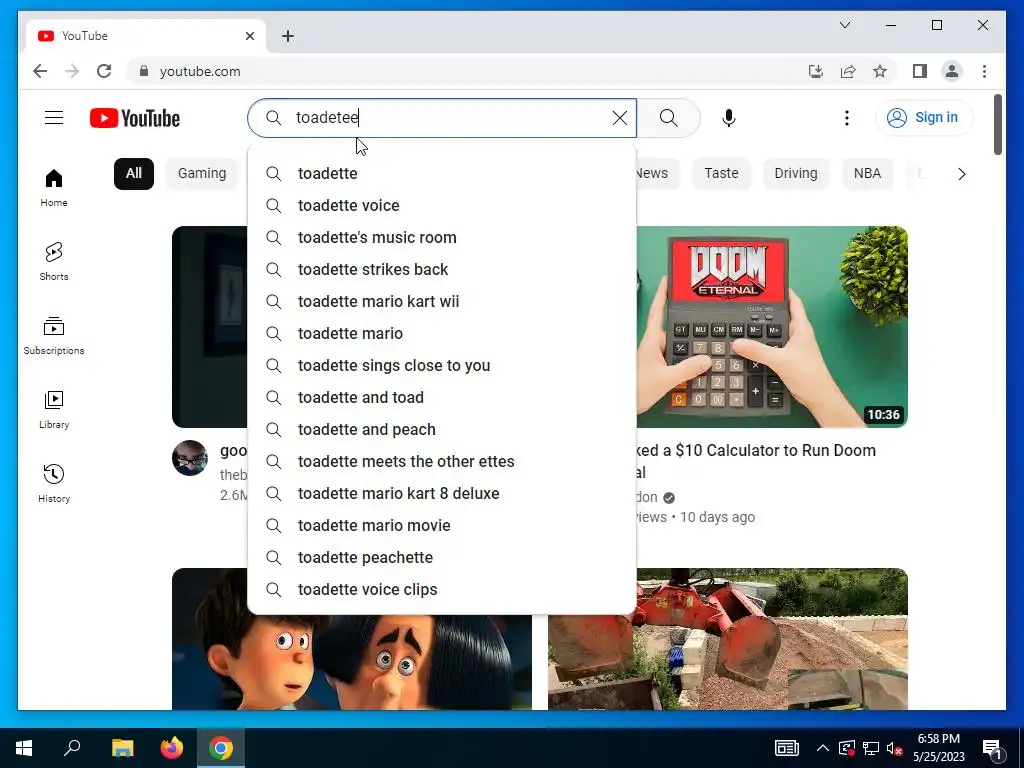The image size is (1024, 768).
Task: Show hidden system tray icons
Action: pyautogui.click(x=823, y=748)
